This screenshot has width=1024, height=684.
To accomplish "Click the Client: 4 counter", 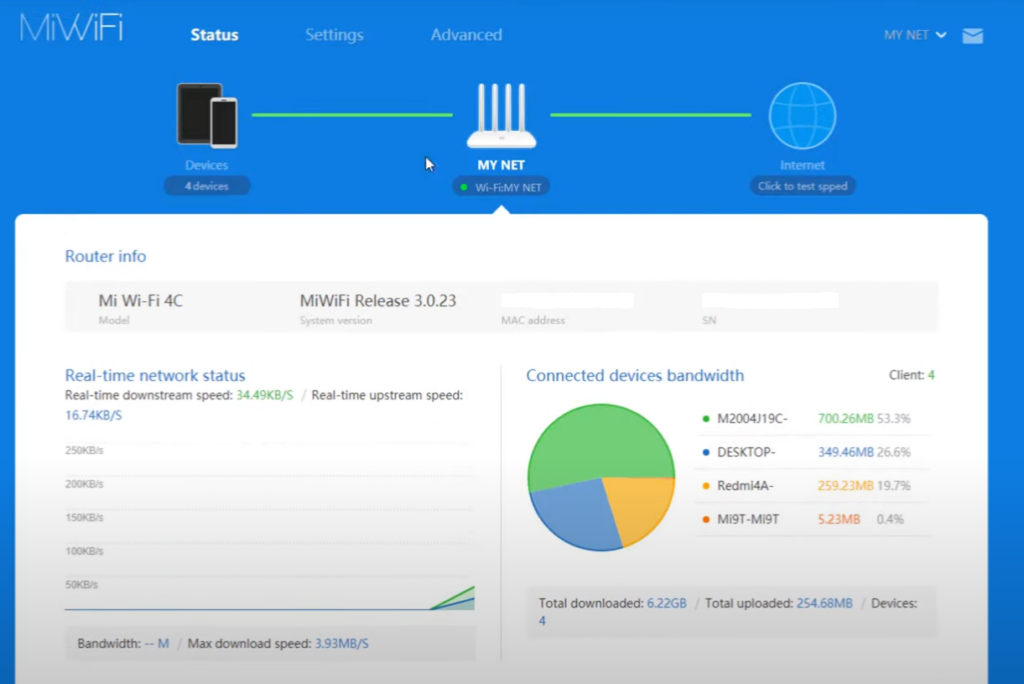I will [x=912, y=375].
